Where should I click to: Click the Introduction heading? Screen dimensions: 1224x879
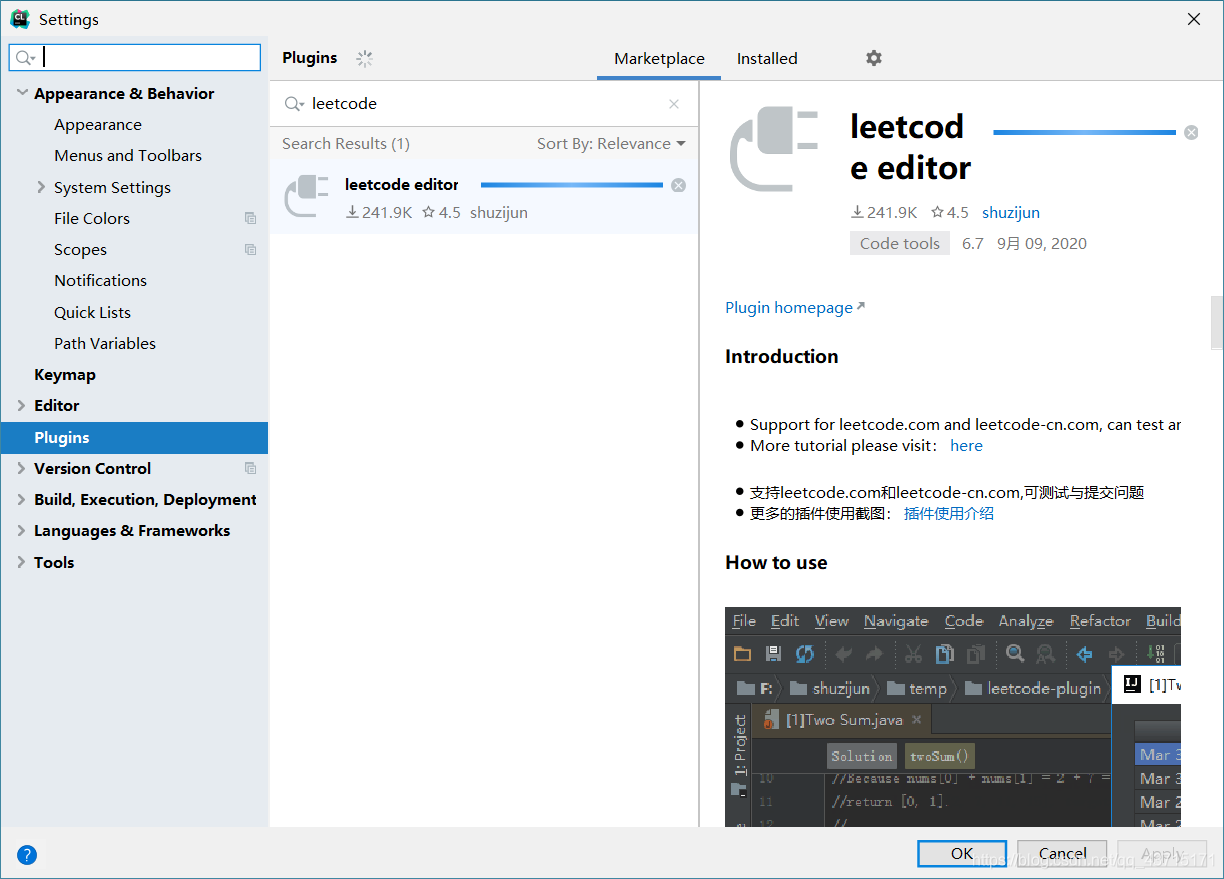click(782, 357)
